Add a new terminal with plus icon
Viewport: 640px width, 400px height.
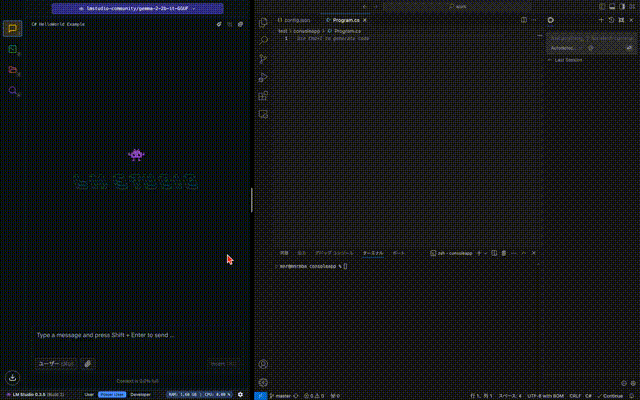pos(479,253)
